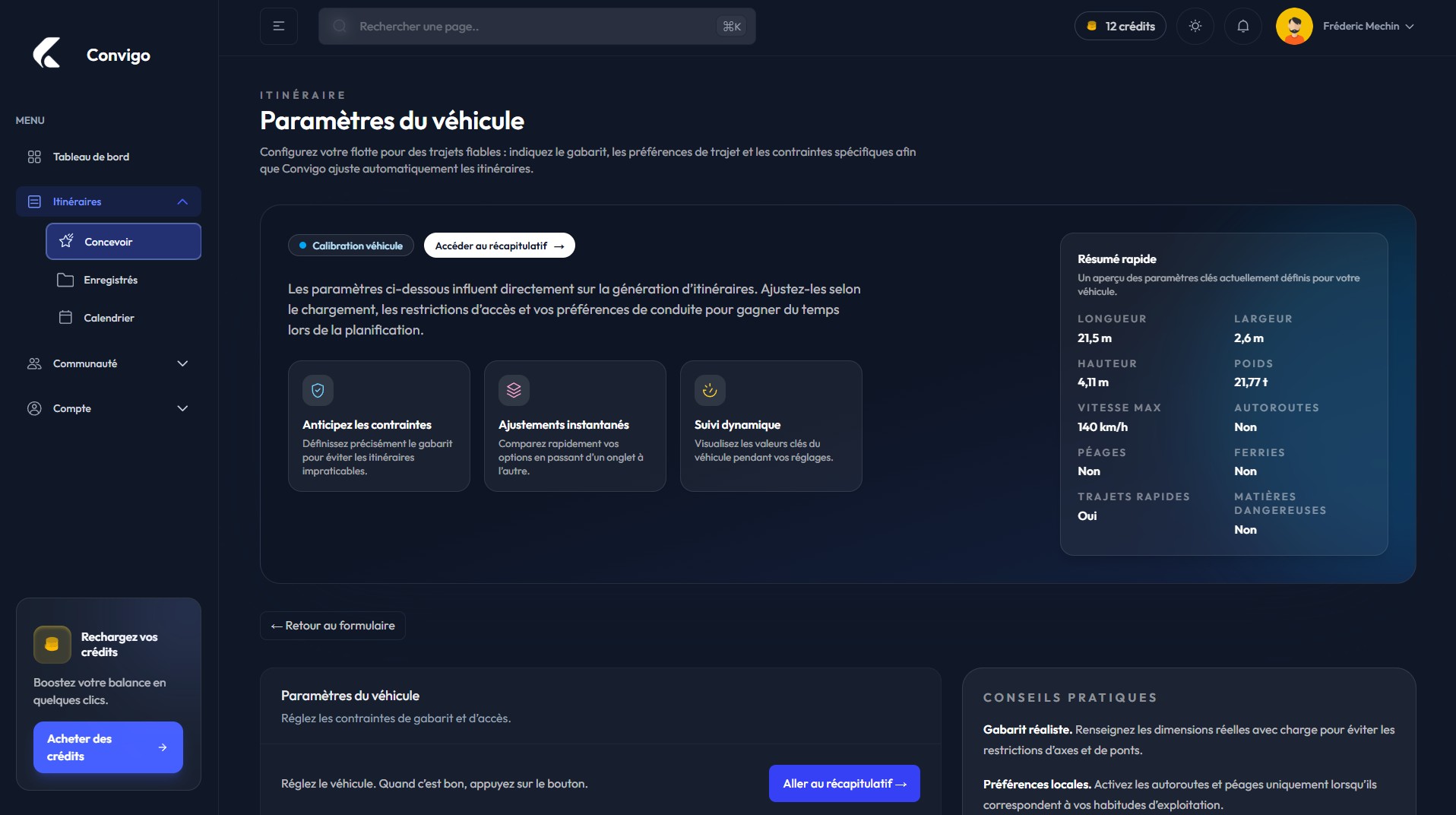Open the Fréderic Mechin user dropdown
The image size is (1456, 815).
point(1367,27)
